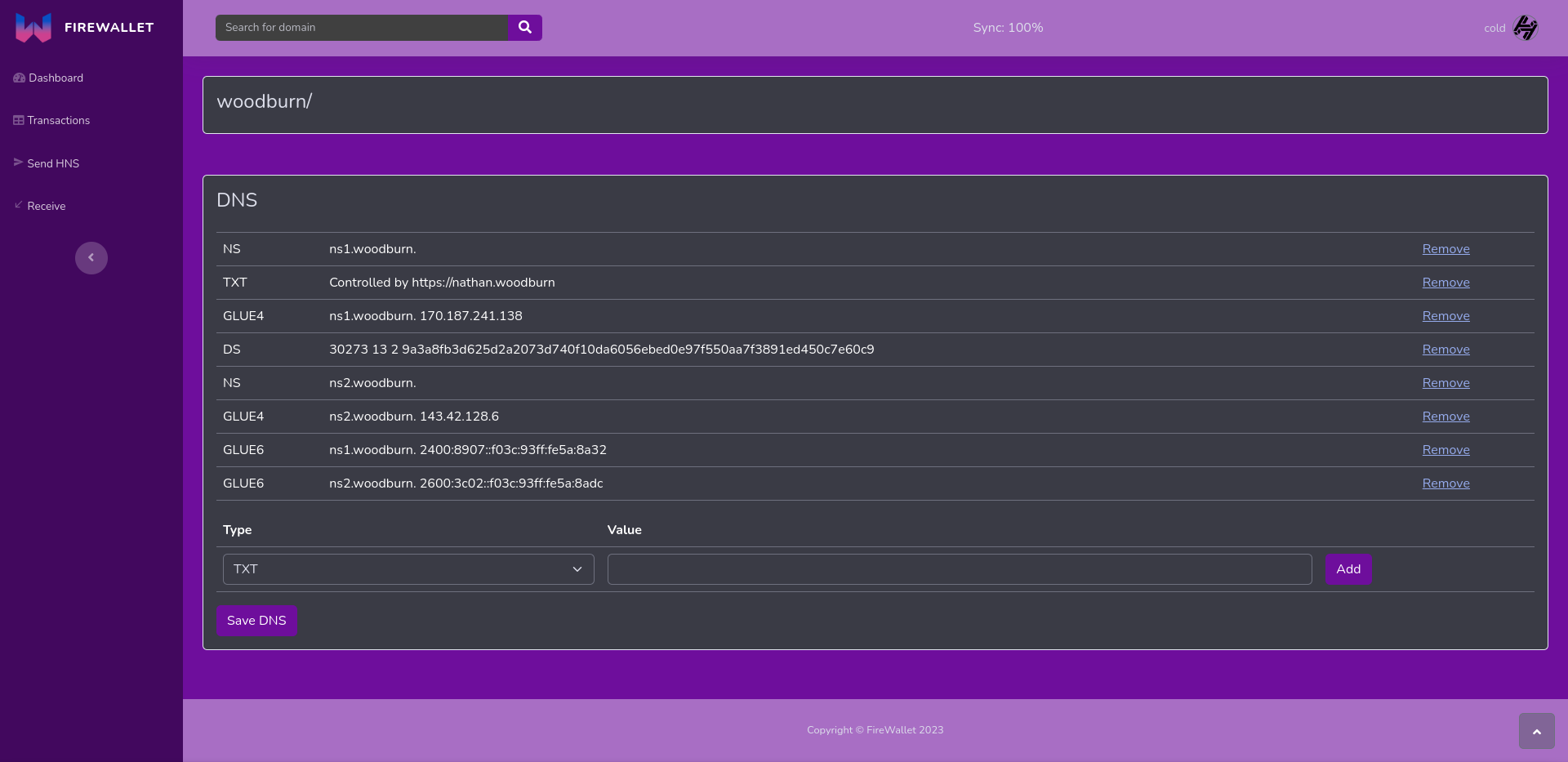
Task: Click the Value input field
Action: (x=959, y=568)
